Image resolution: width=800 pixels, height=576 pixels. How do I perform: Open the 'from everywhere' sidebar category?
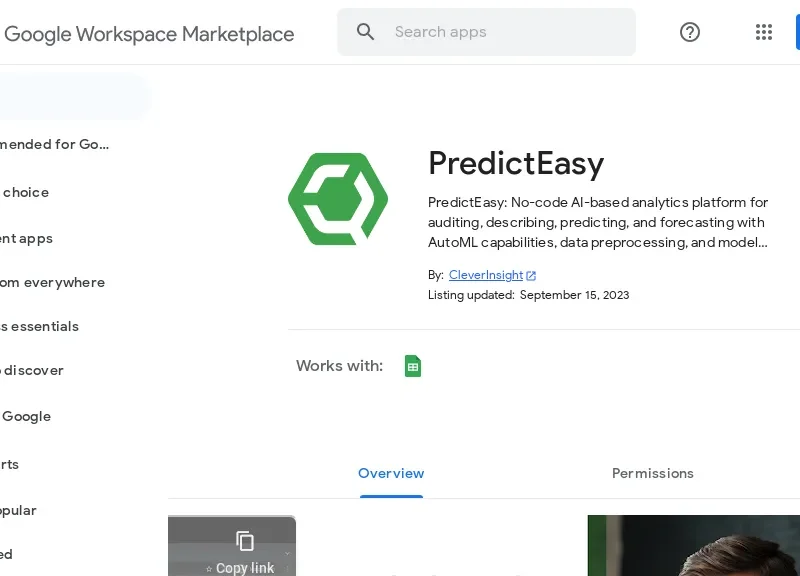[52, 283]
